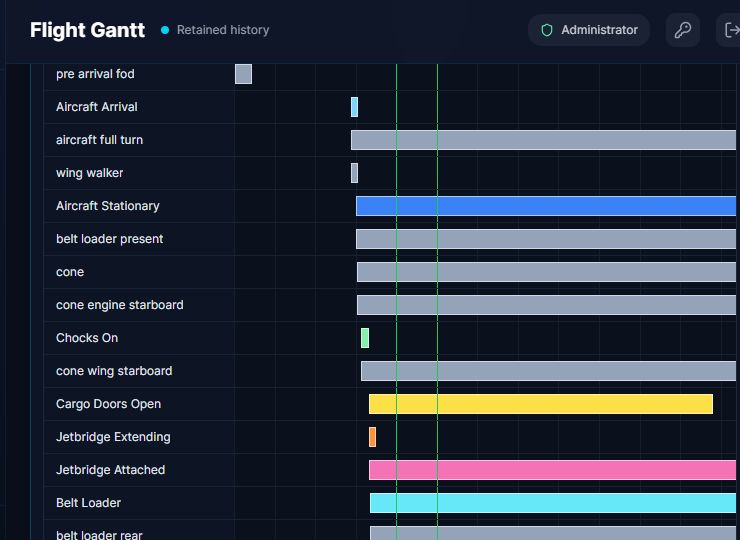Viewport: 740px width, 540px height.
Task: Select the yellow Cargo Doors Open bar
Action: tap(541, 404)
